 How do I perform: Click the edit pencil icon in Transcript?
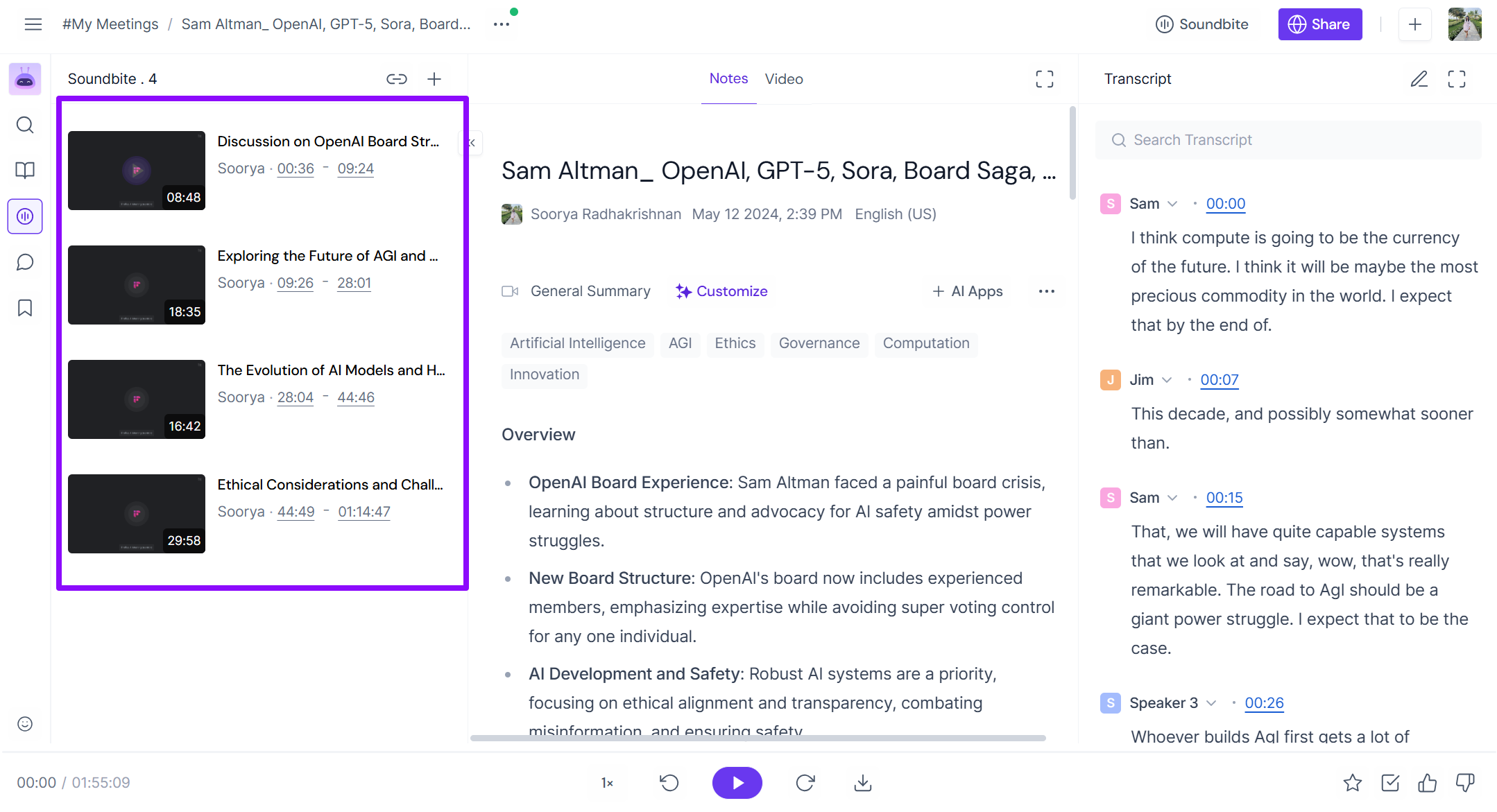click(x=1419, y=79)
